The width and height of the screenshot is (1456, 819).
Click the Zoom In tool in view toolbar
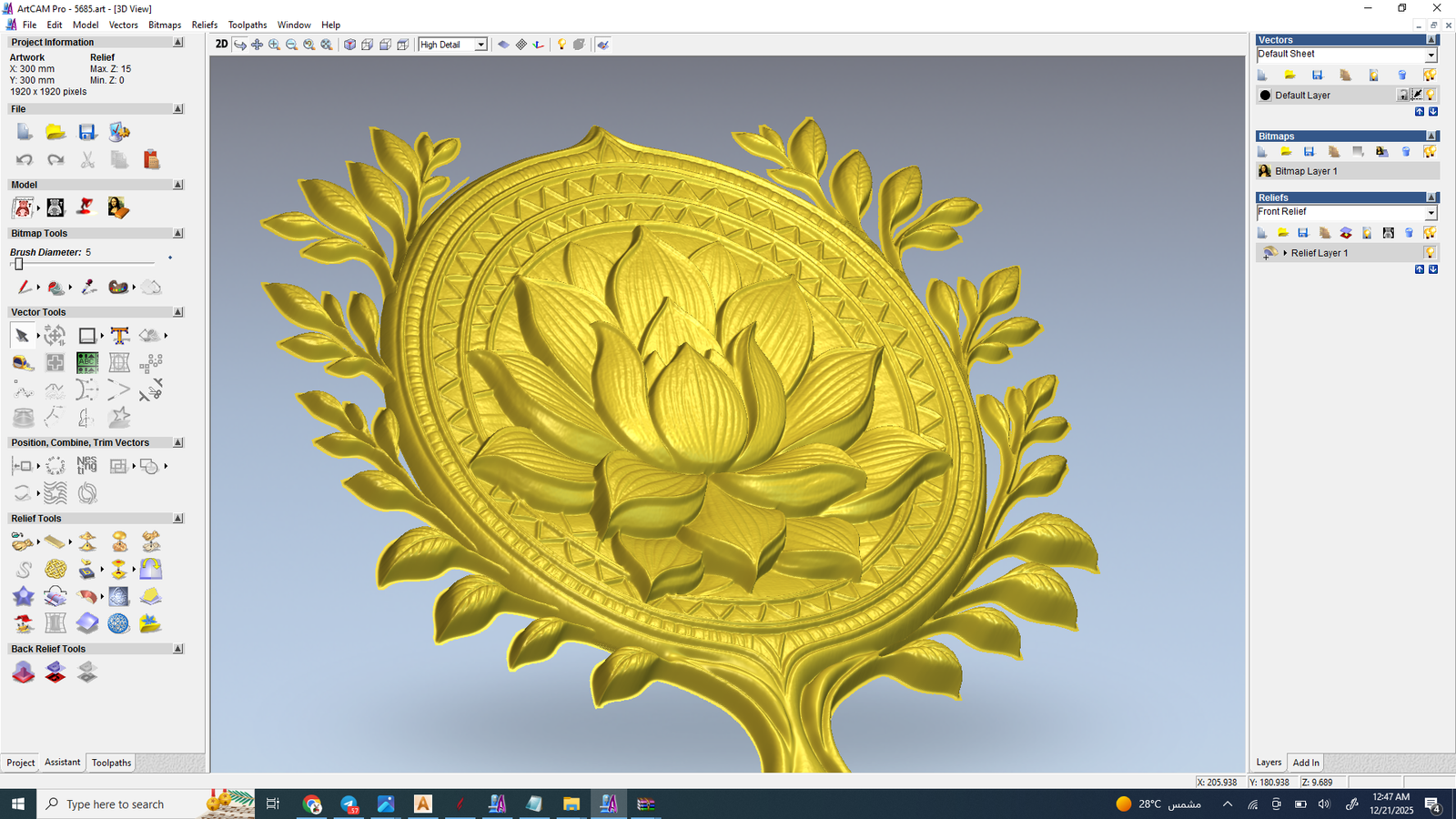pos(274,45)
